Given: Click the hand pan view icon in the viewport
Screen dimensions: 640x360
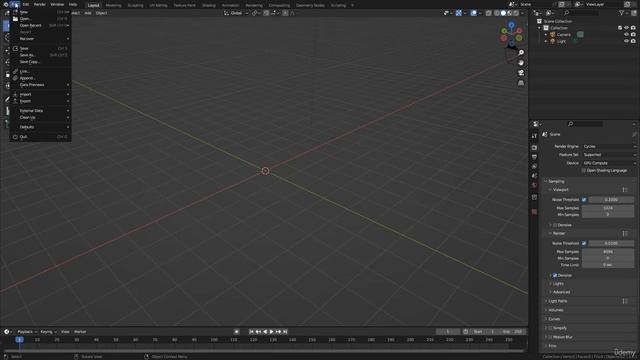Looking at the screenshot, I should pyautogui.click(x=521, y=63).
